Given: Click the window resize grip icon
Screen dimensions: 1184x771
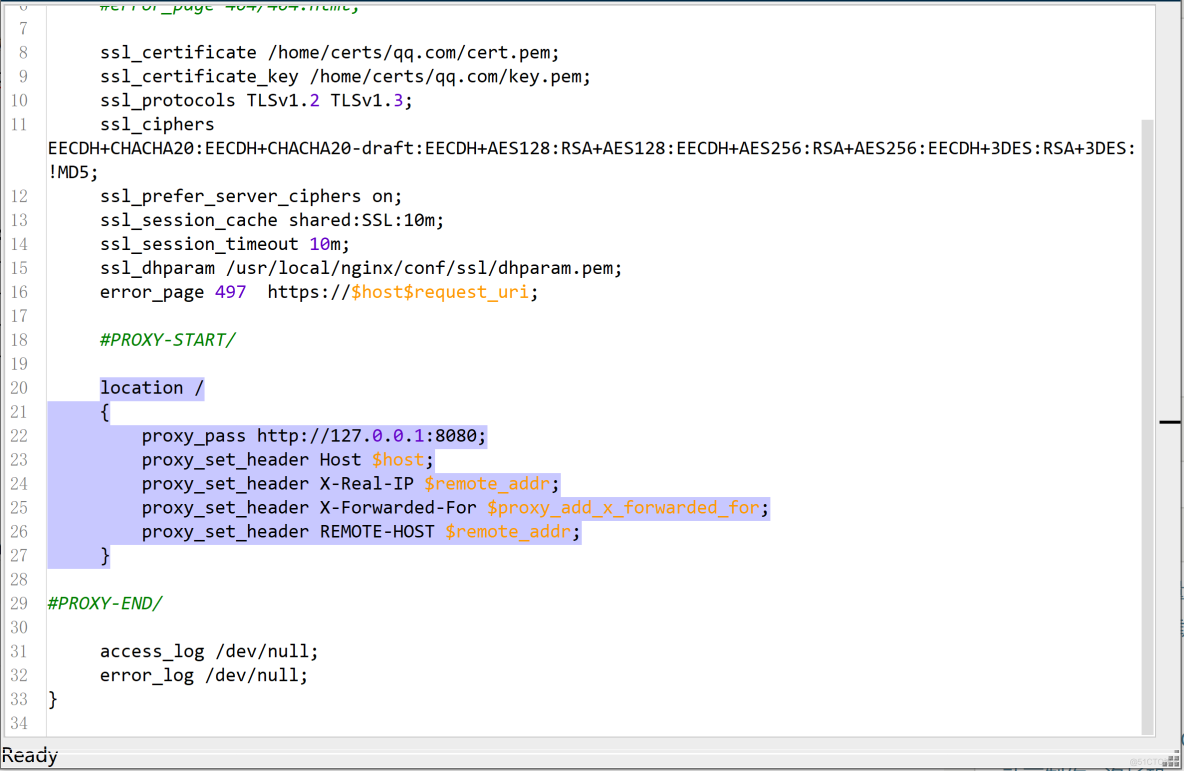Looking at the screenshot, I should coord(1171,760).
